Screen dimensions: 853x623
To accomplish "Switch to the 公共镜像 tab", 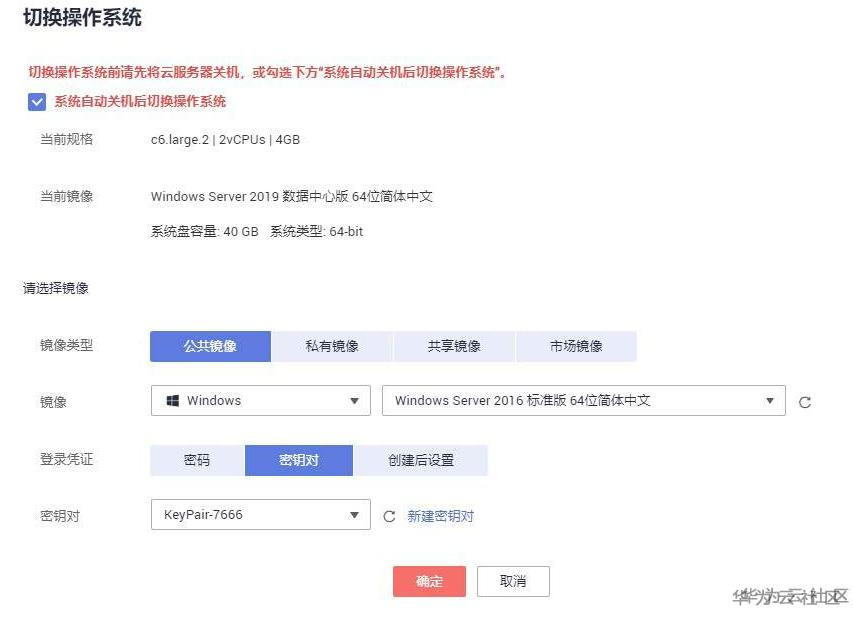I will pos(210,346).
